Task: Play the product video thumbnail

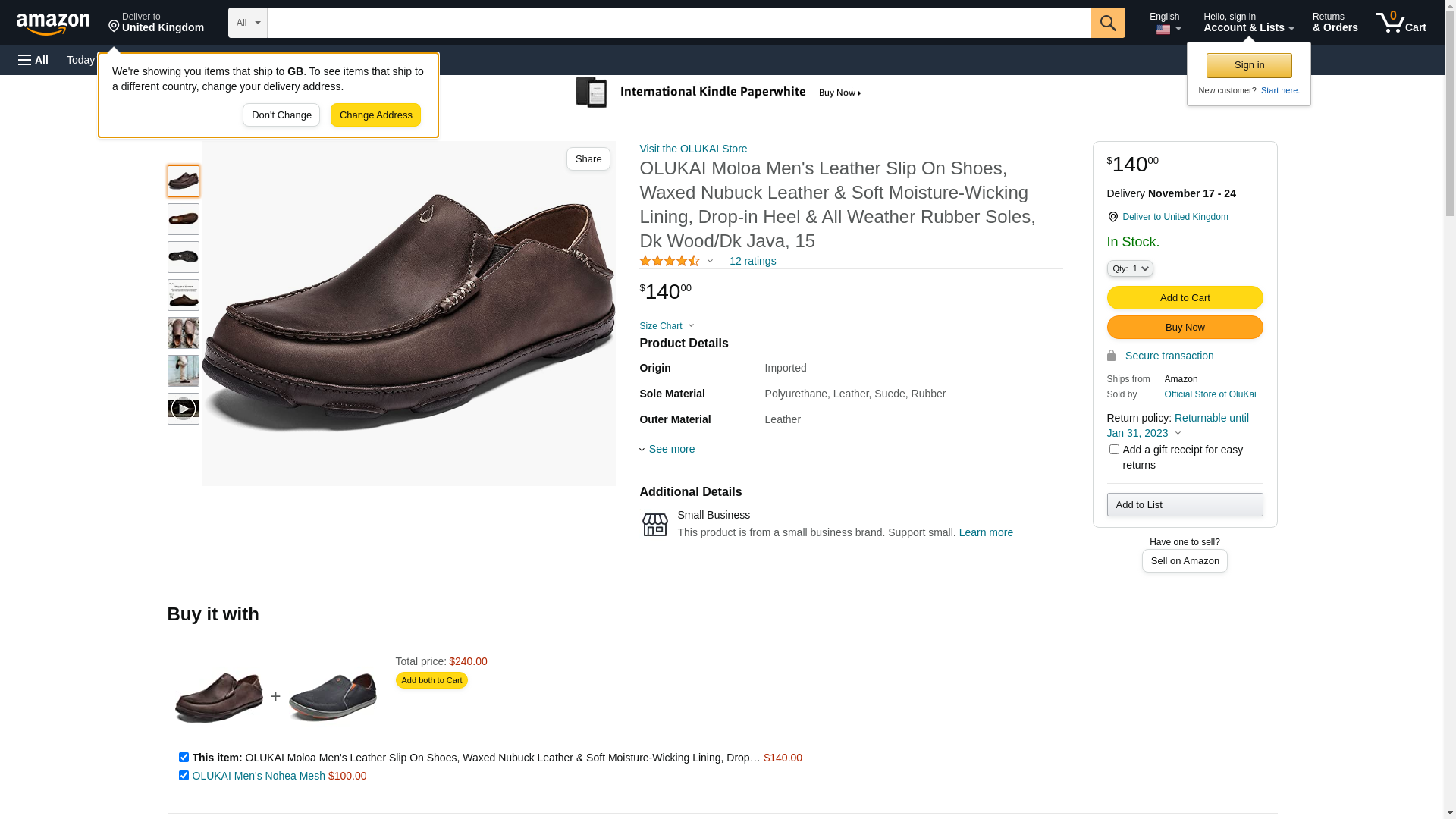Action: pos(184,409)
